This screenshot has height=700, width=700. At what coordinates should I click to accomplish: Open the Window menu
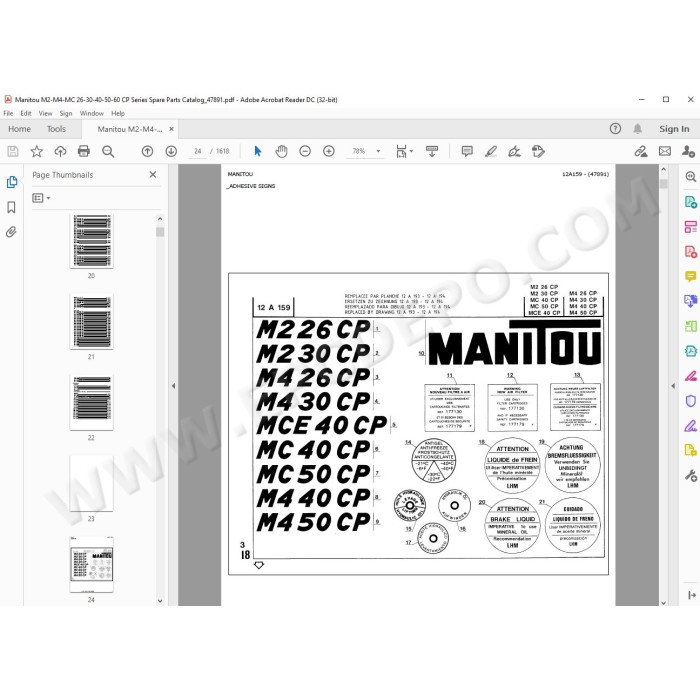tap(92, 113)
